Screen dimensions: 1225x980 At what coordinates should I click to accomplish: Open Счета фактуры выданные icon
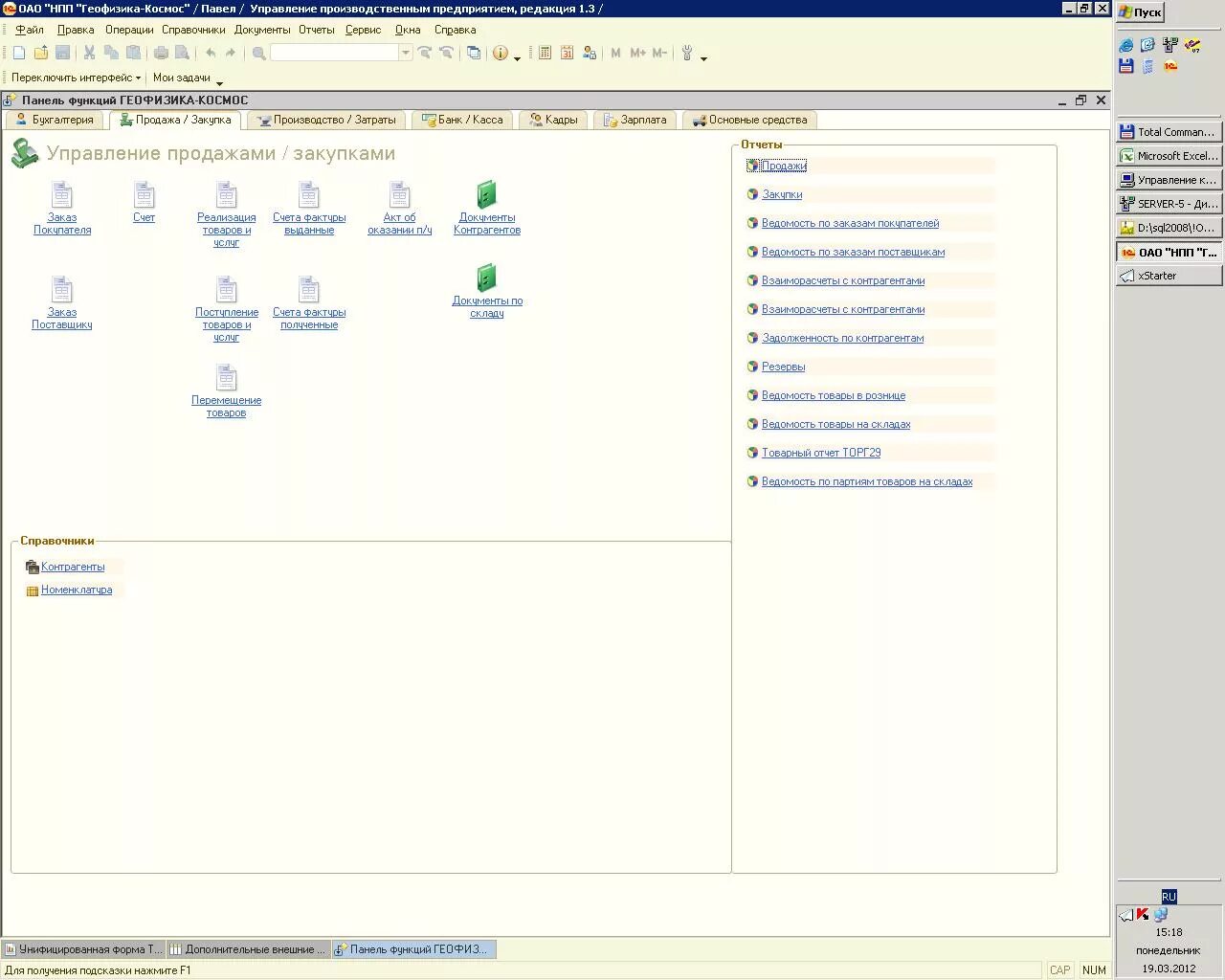[x=308, y=195]
